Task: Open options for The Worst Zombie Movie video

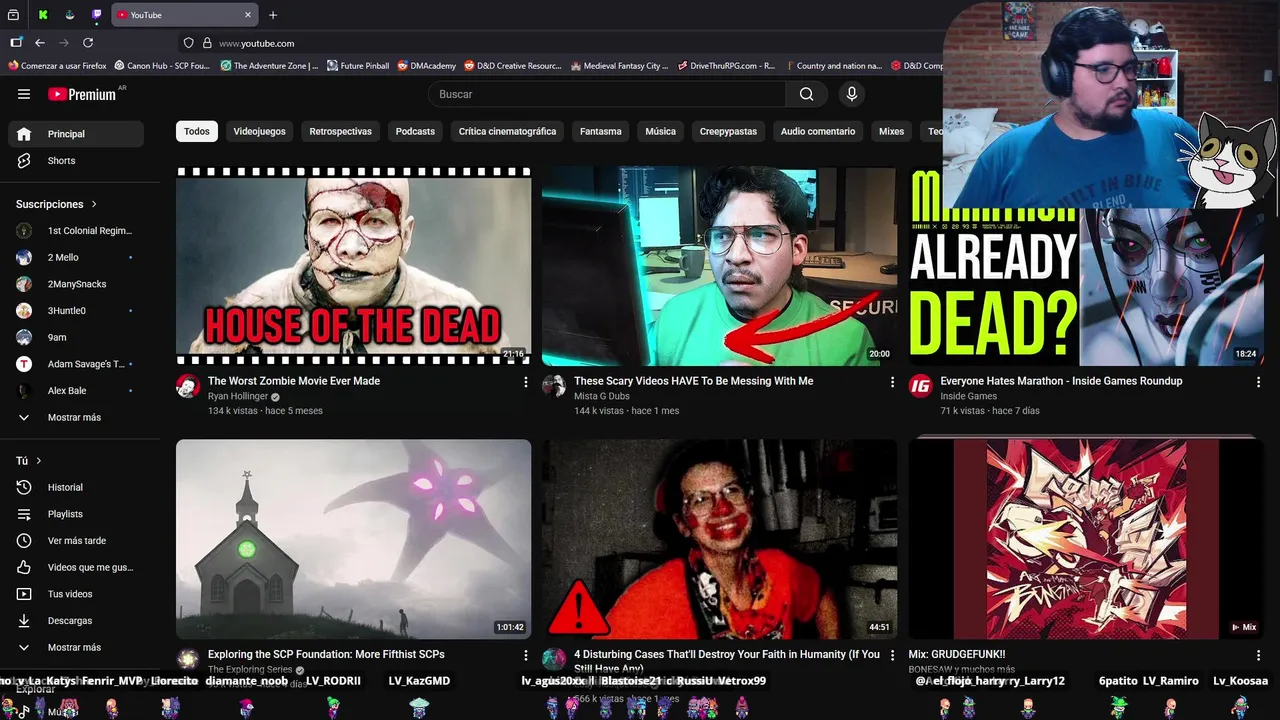Action: (x=526, y=382)
